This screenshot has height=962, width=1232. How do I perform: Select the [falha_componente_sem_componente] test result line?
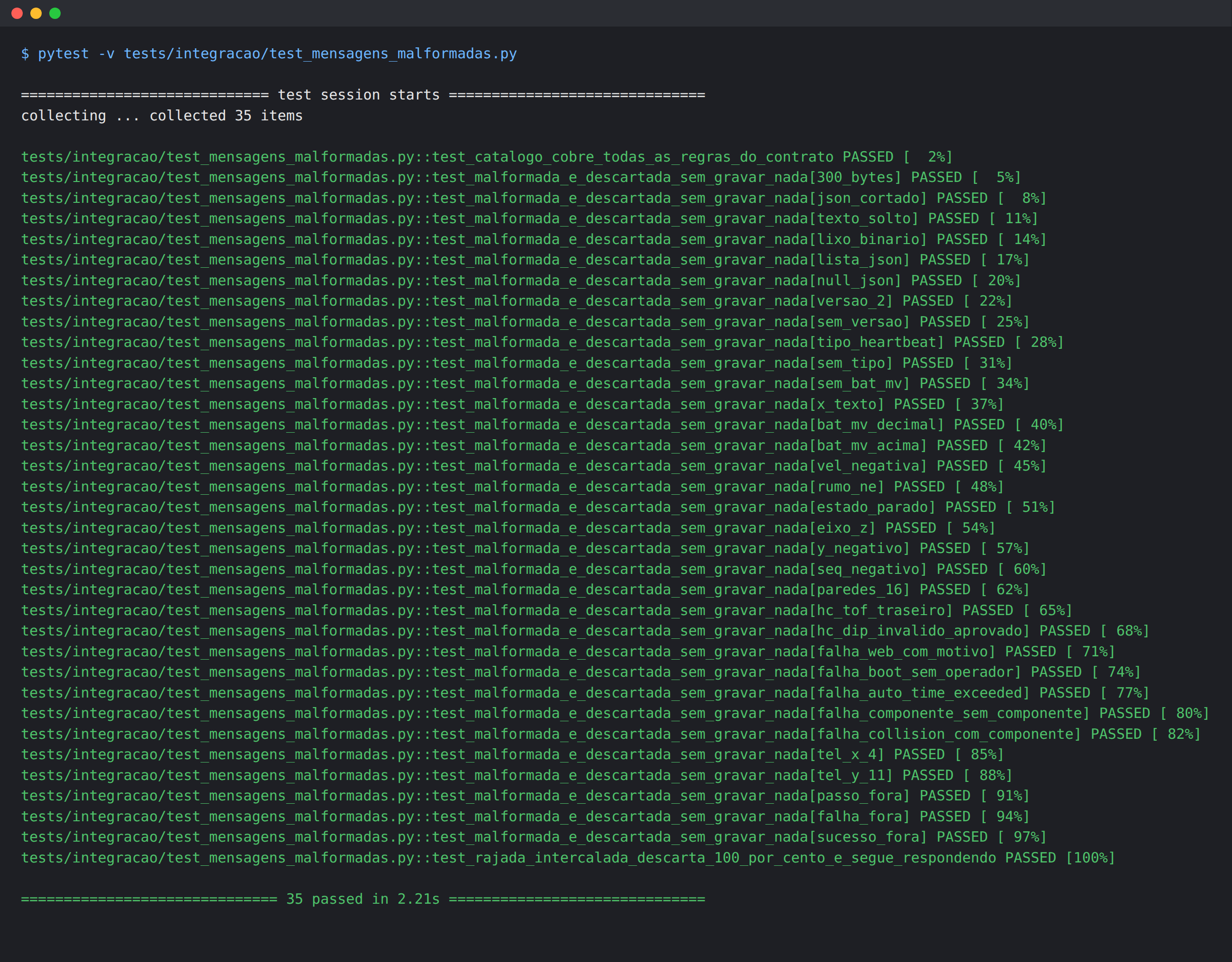616,713
